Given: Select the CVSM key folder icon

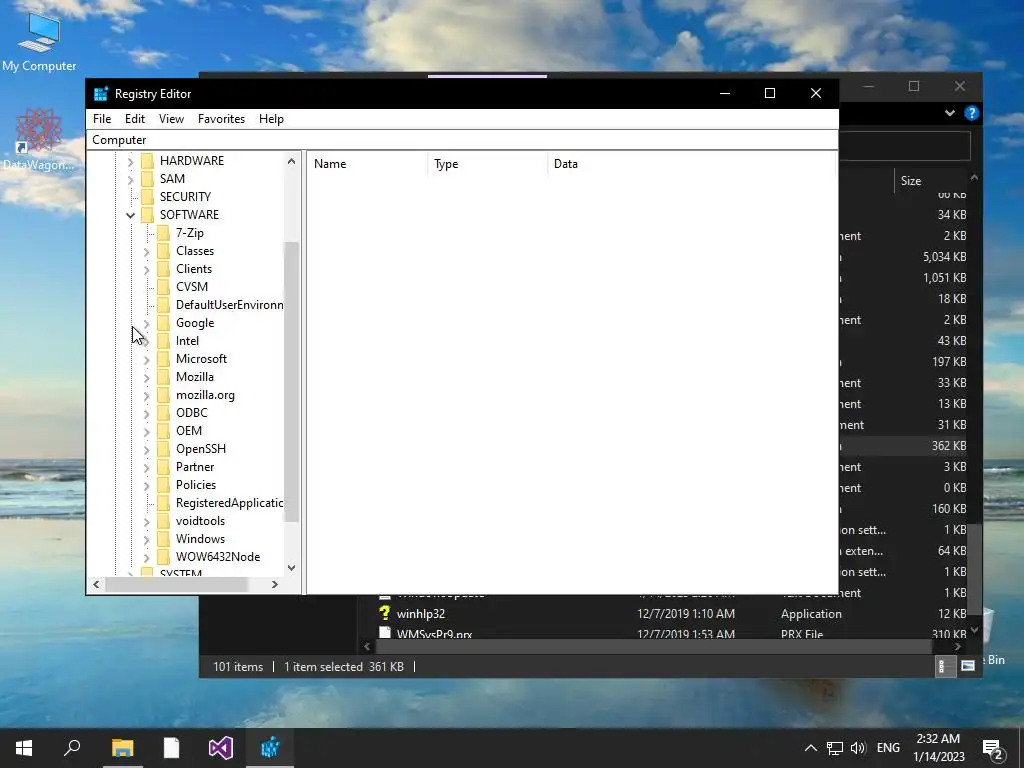Looking at the screenshot, I should point(163,287).
